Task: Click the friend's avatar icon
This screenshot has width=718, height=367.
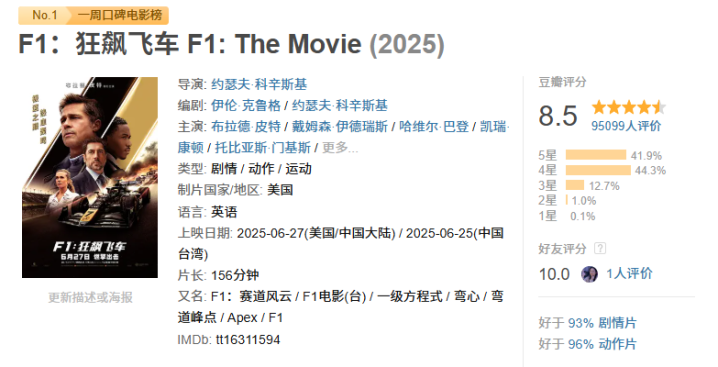Action: (589, 274)
